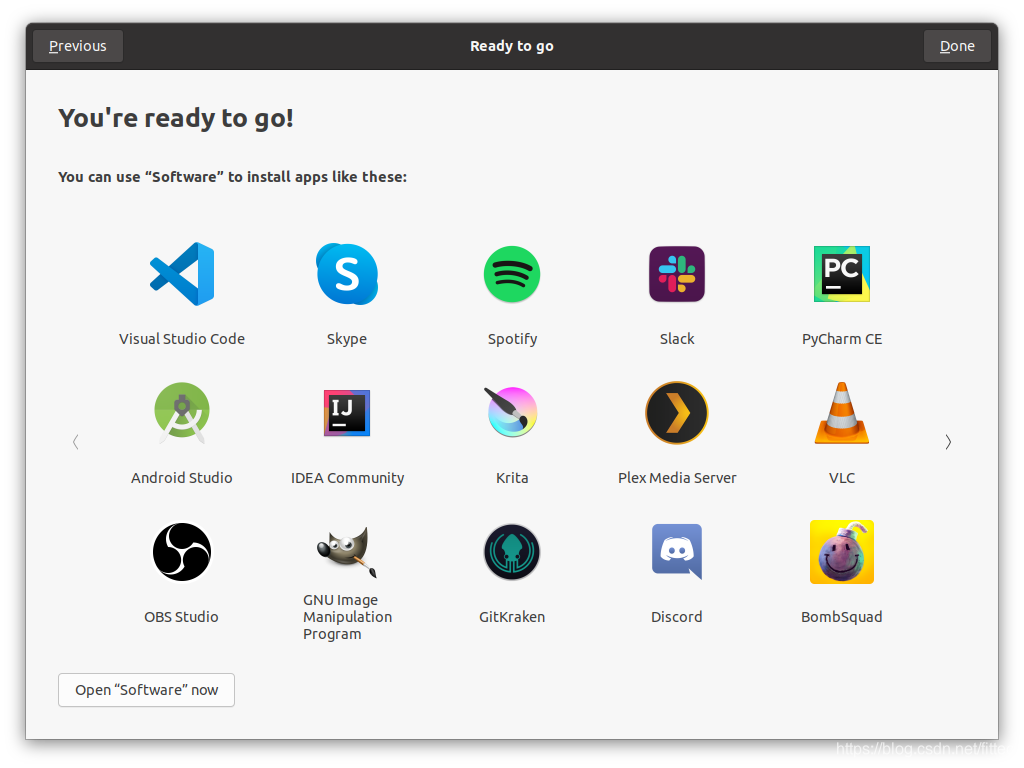This screenshot has width=1024, height=768.
Task: Click the "BombSquad" label text
Action: click(x=842, y=617)
